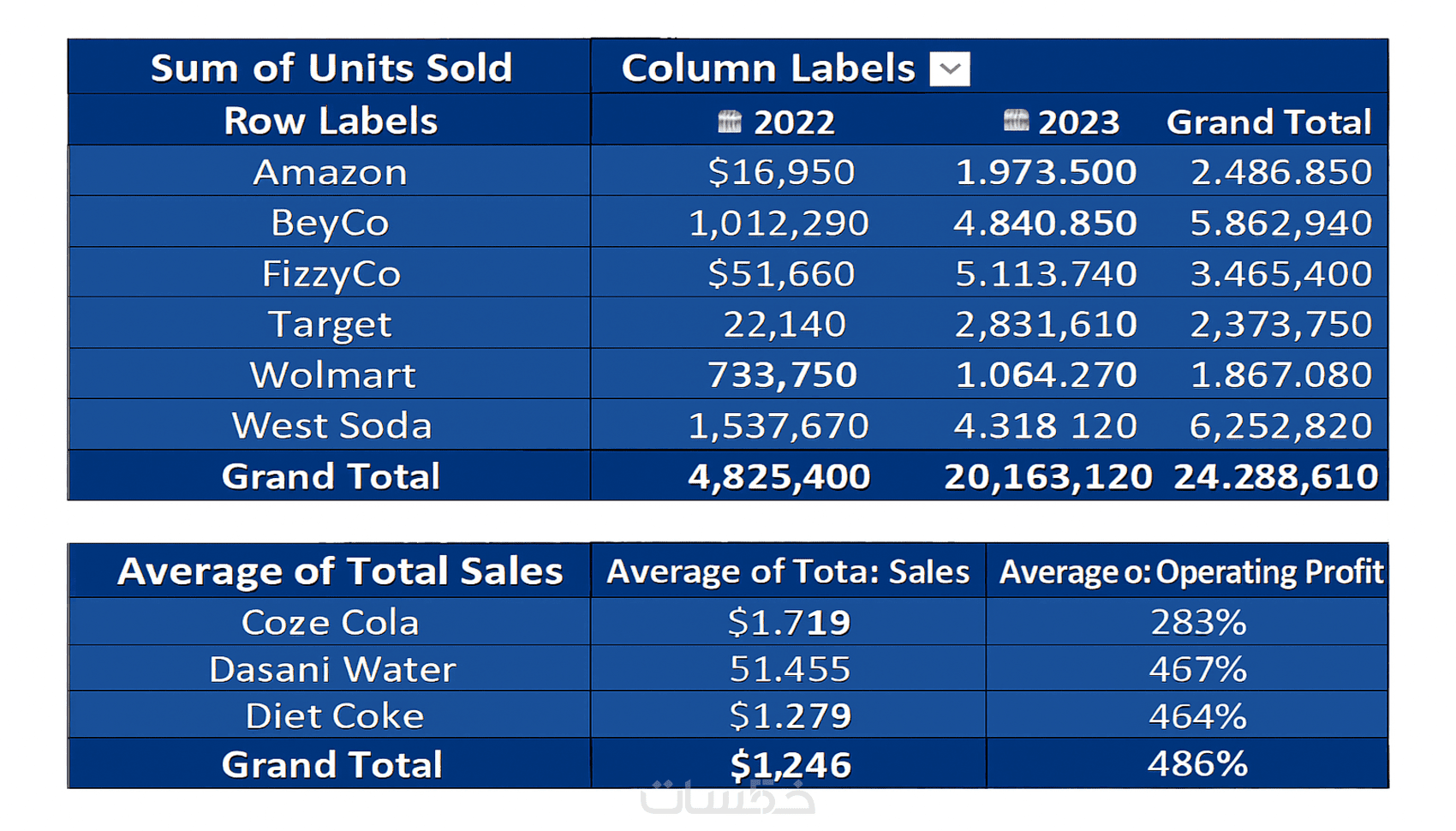
Task: Select the BeyCo row label
Action: point(331,223)
